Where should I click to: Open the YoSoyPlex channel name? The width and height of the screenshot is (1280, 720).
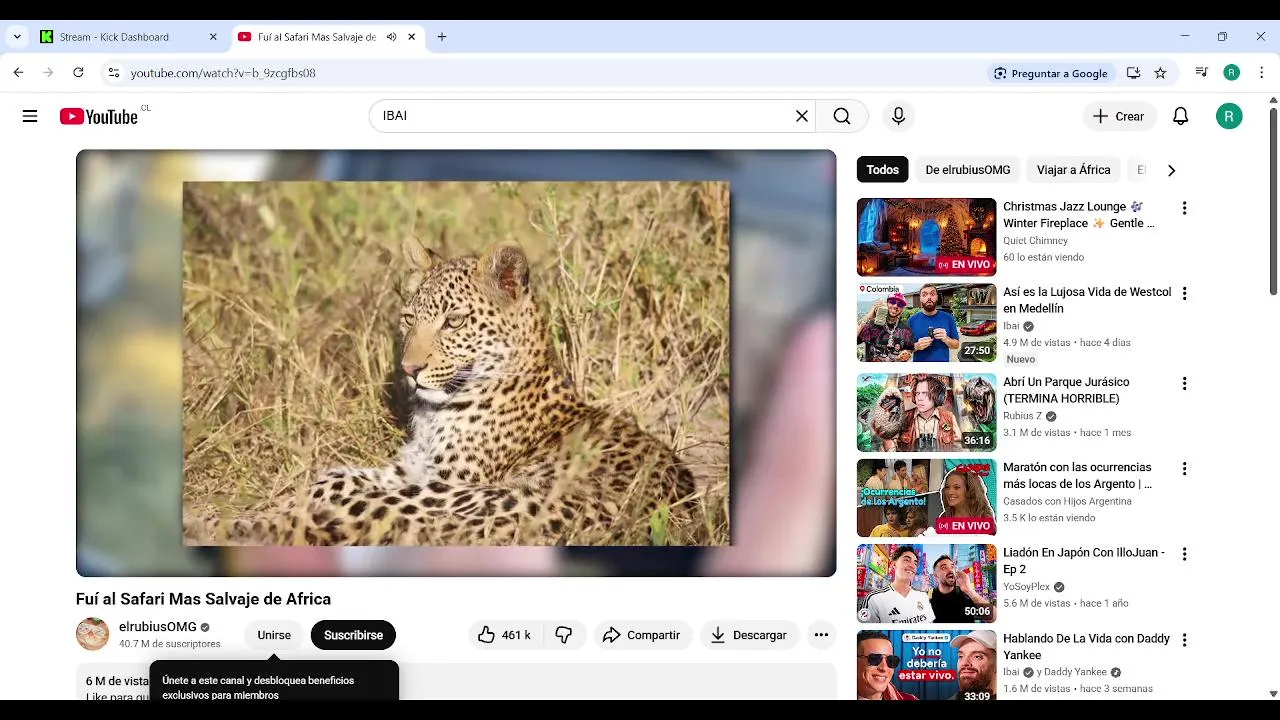pos(1026,587)
